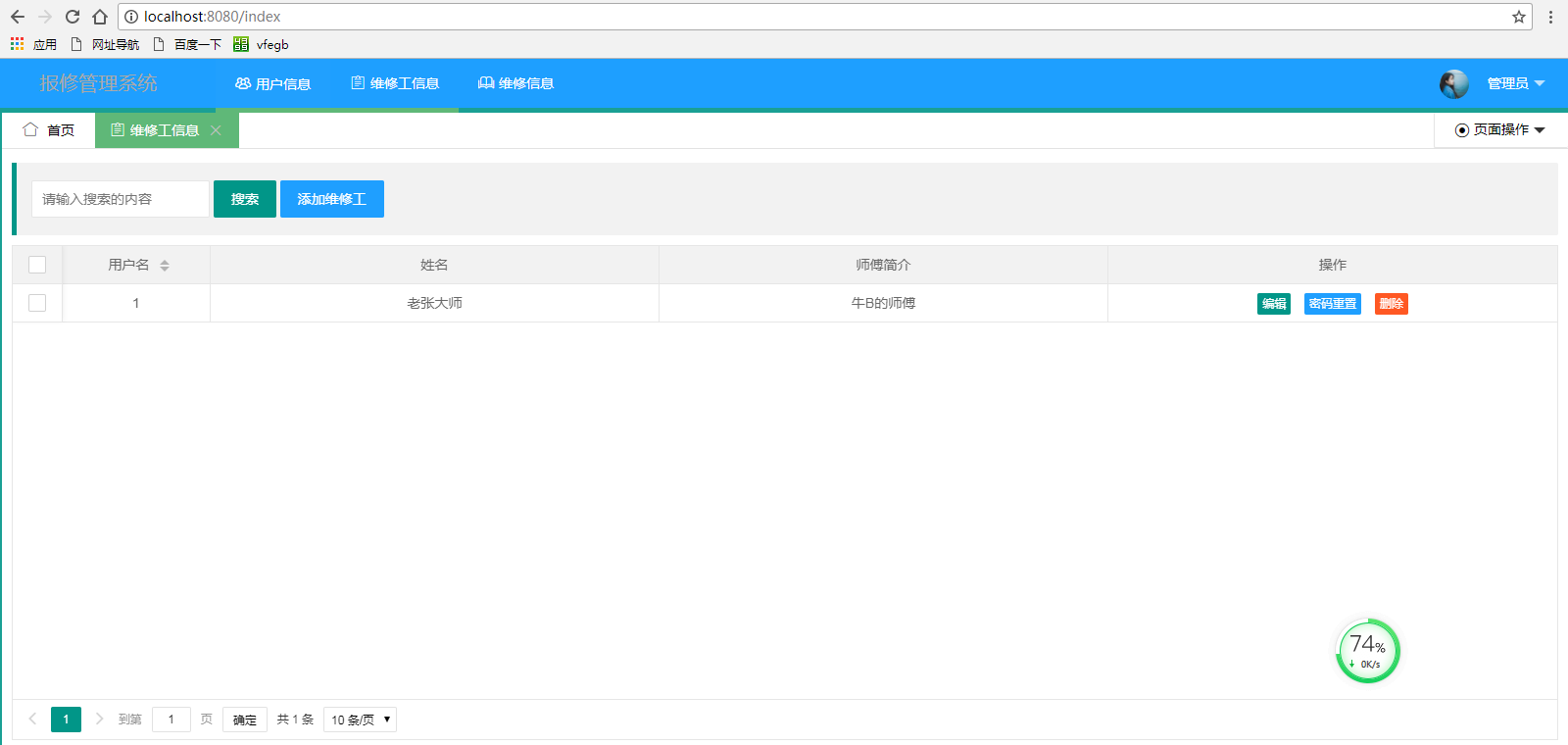The width and height of the screenshot is (1568, 745).
Task: Focus the 请输入搜索的内容 search field
Action: (120, 199)
